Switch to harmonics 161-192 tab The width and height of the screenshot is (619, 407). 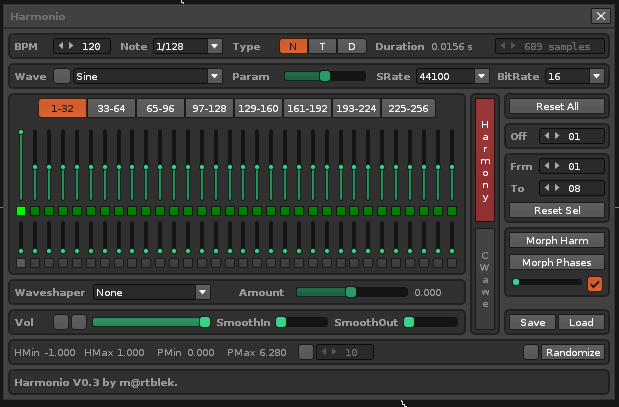pos(307,108)
